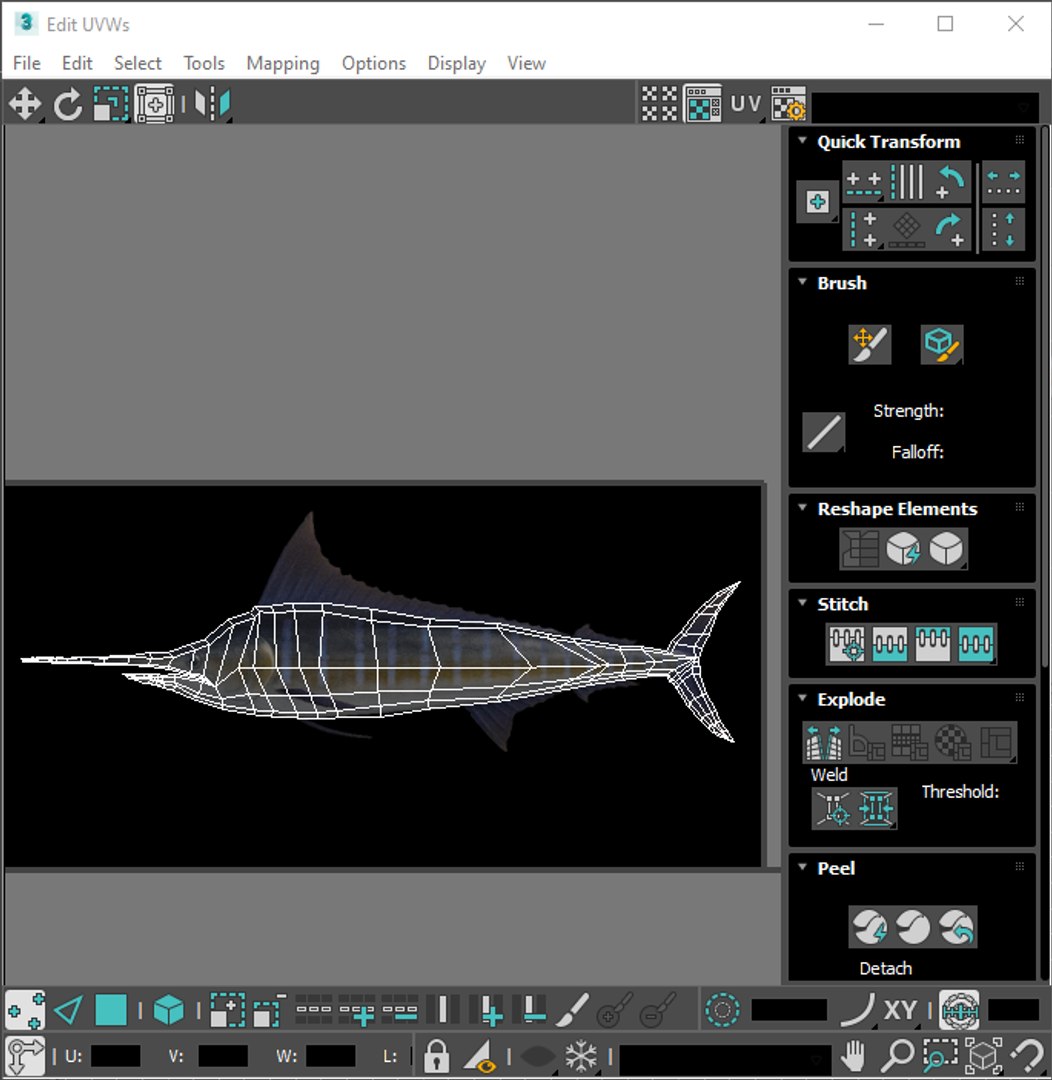Collapse the Quick Transform rollout
Screen dimensions: 1052x1080
pyautogui.click(x=802, y=141)
